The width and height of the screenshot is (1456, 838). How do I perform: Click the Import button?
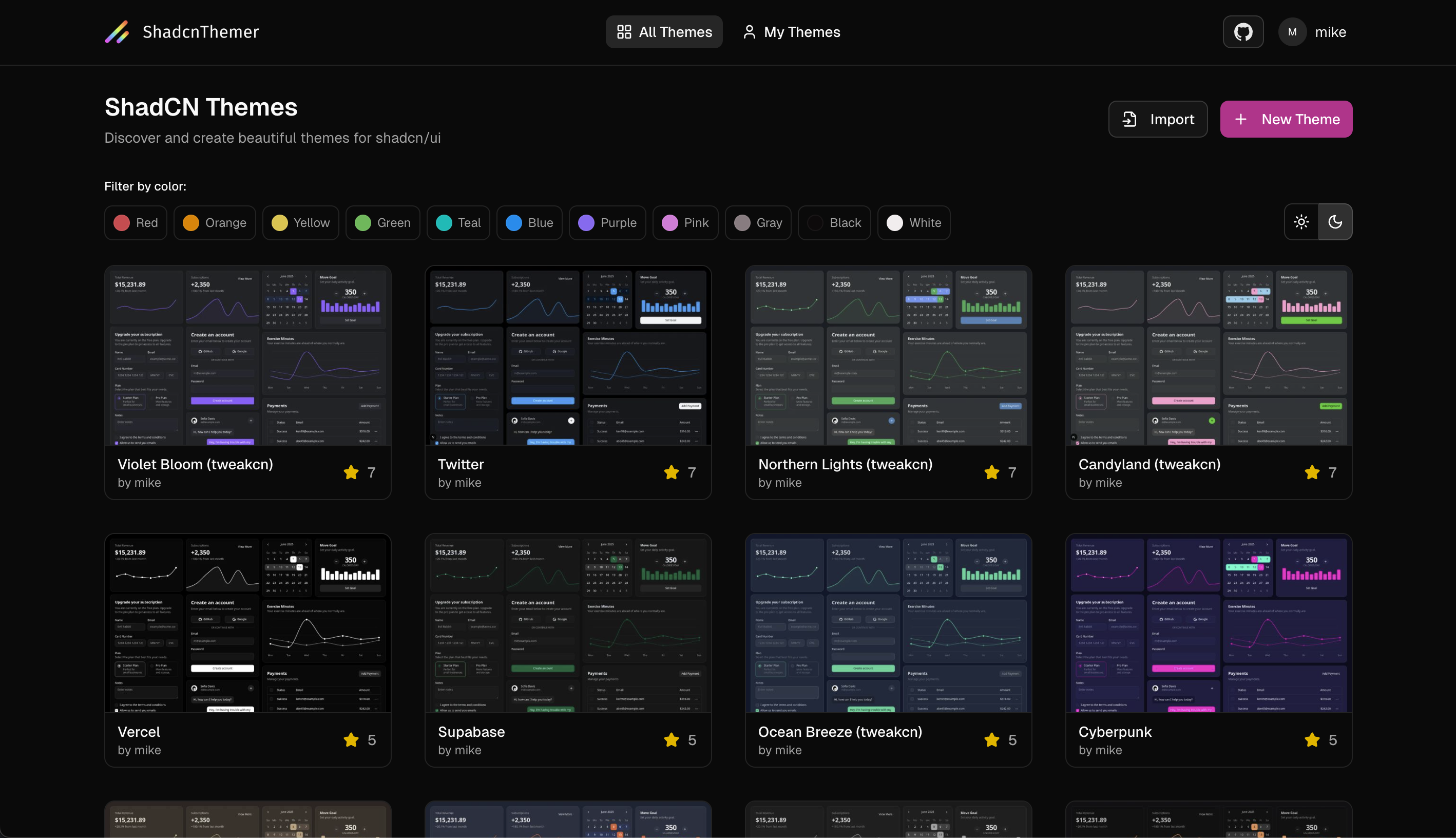click(1157, 119)
